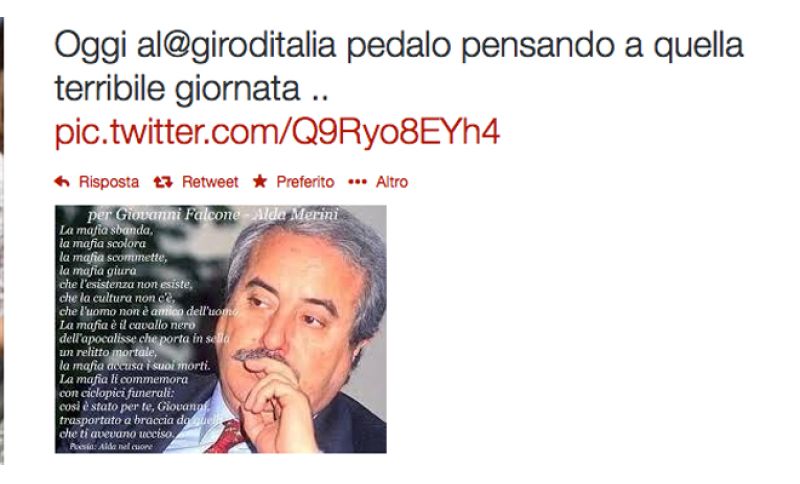Open the pic.twitter.com/Q9Ryo8EYh4 link
This screenshot has width=800, height=484.
tap(277, 132)
